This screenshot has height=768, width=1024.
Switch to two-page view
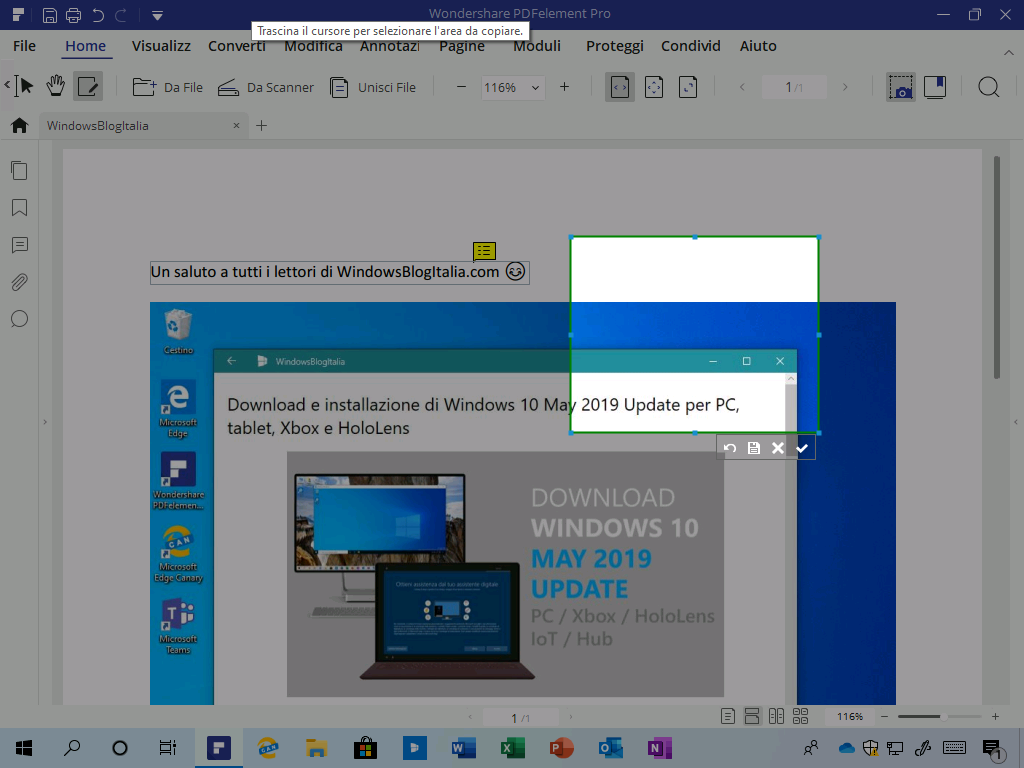[776, 716]
